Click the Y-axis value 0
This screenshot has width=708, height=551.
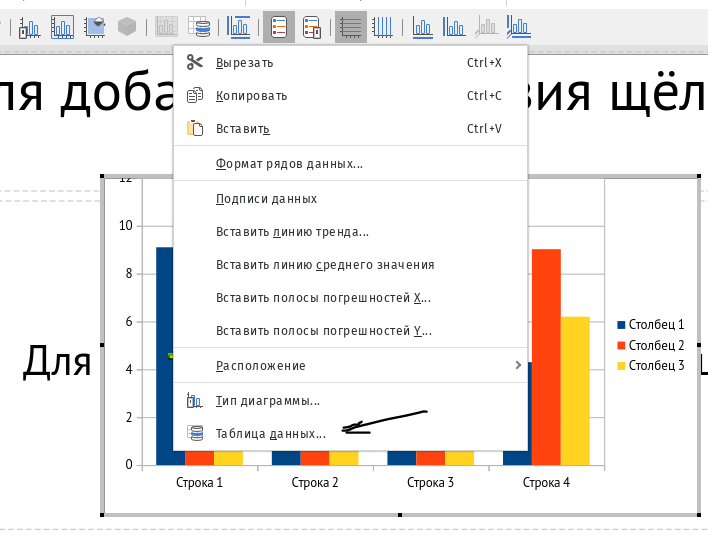click(x=129, y=465)
